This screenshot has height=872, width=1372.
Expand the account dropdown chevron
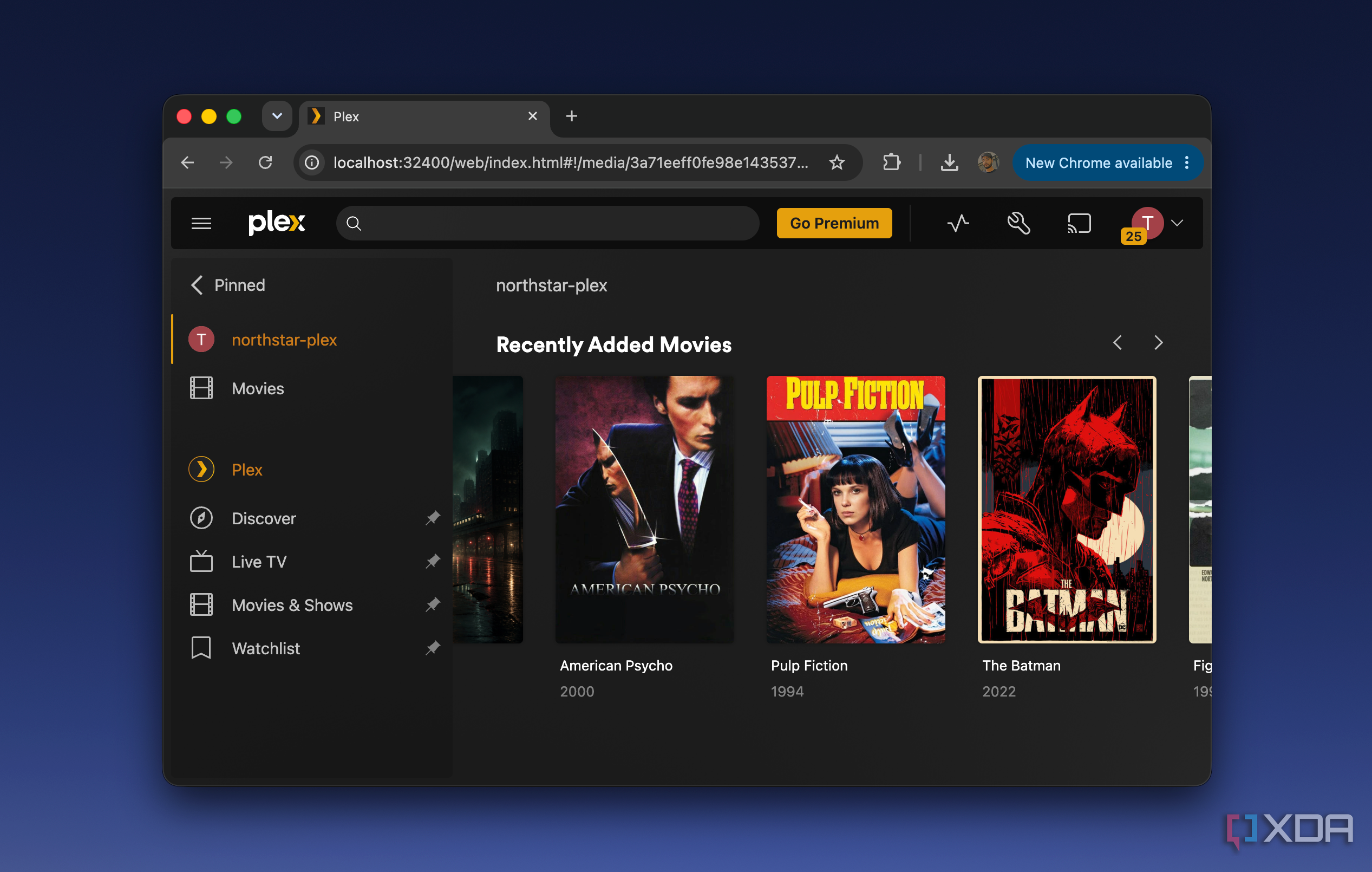tap(1177, 223)
